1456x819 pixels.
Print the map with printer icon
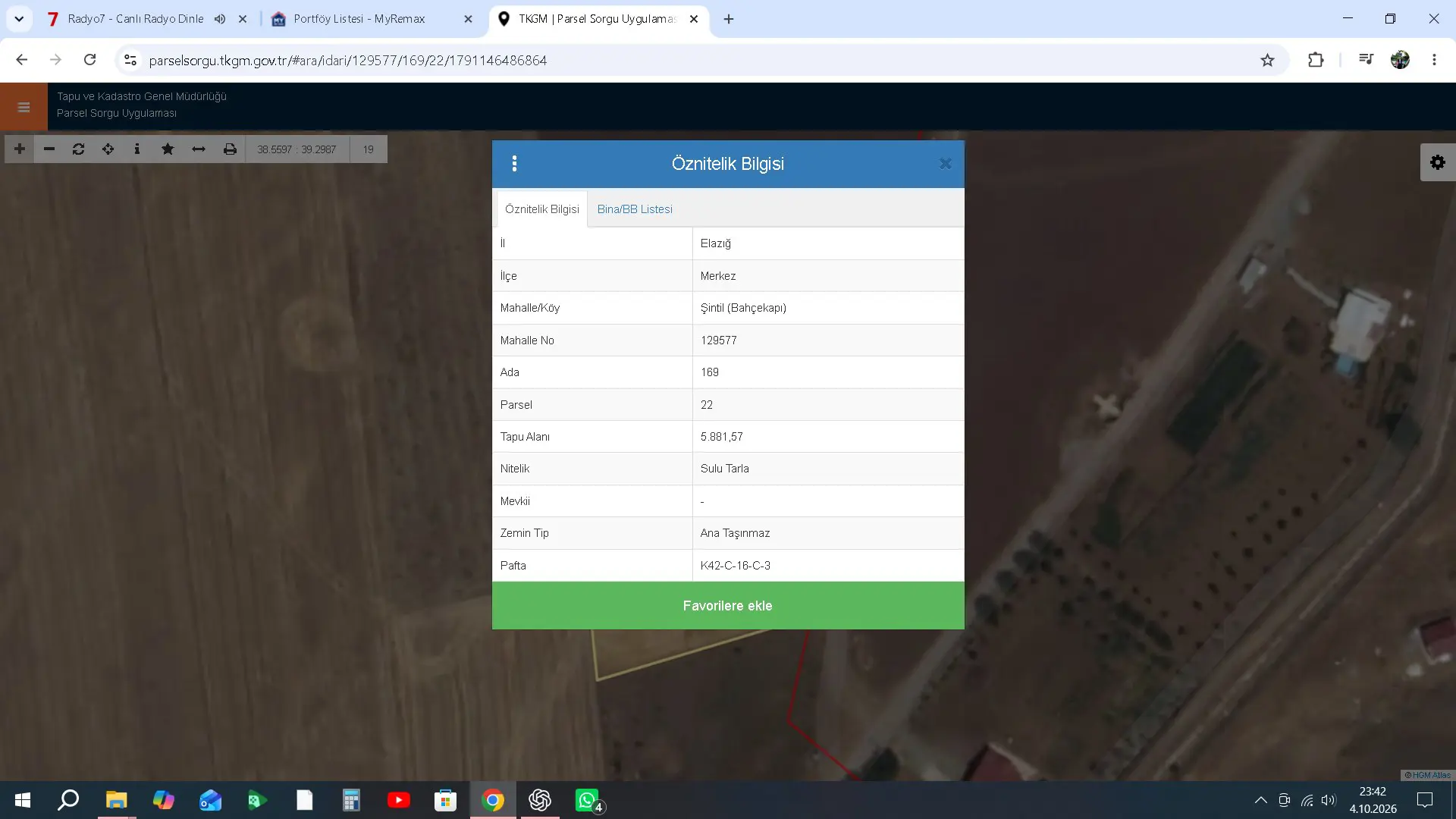[x=230, y=149]
